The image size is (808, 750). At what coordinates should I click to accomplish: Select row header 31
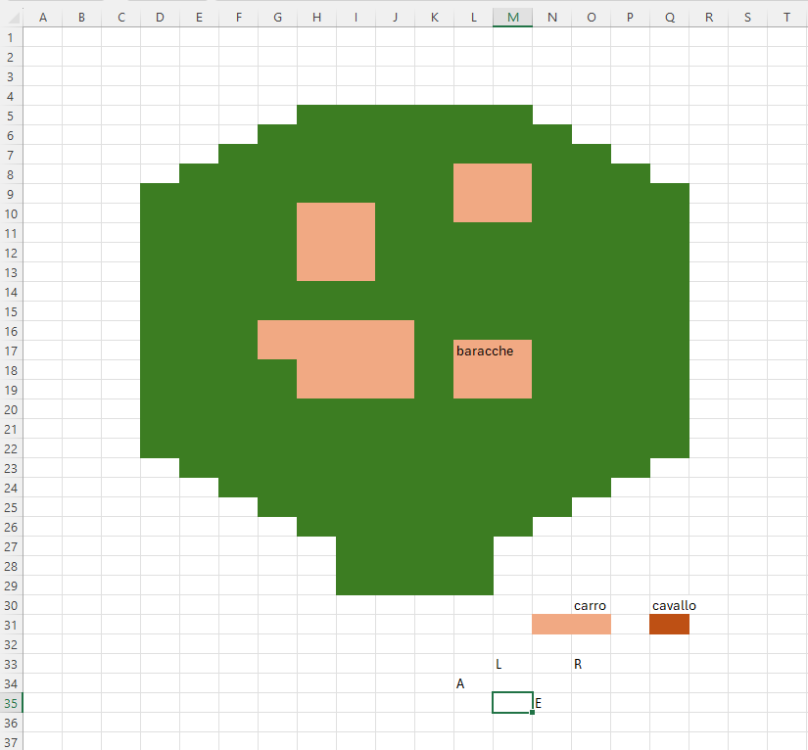tap(10, 625)
